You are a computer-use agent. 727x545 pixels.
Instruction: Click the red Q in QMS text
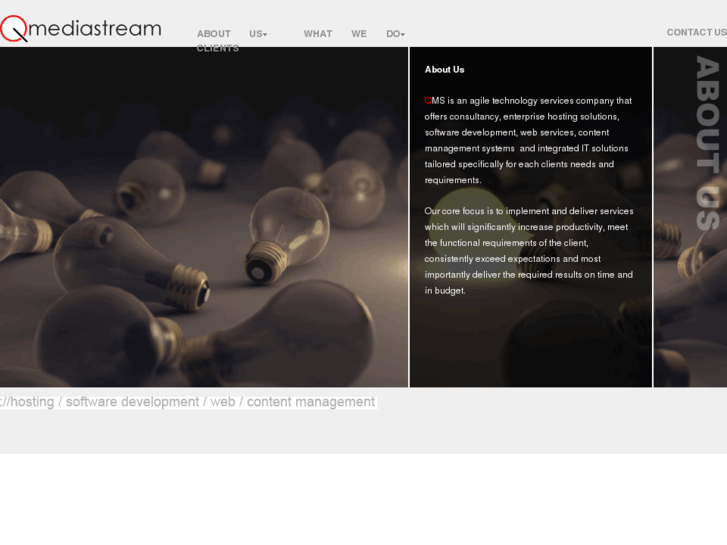click(427, 101)
